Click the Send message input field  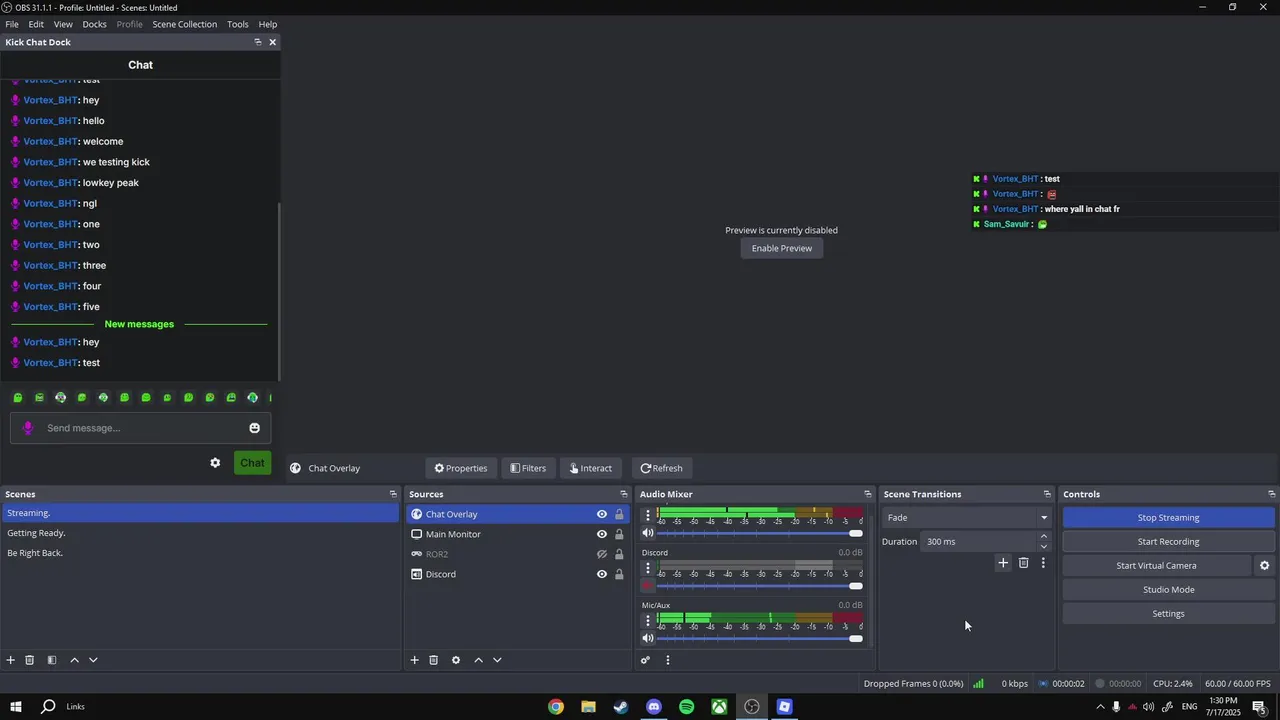pyautogui.click(x=140, y=428)
